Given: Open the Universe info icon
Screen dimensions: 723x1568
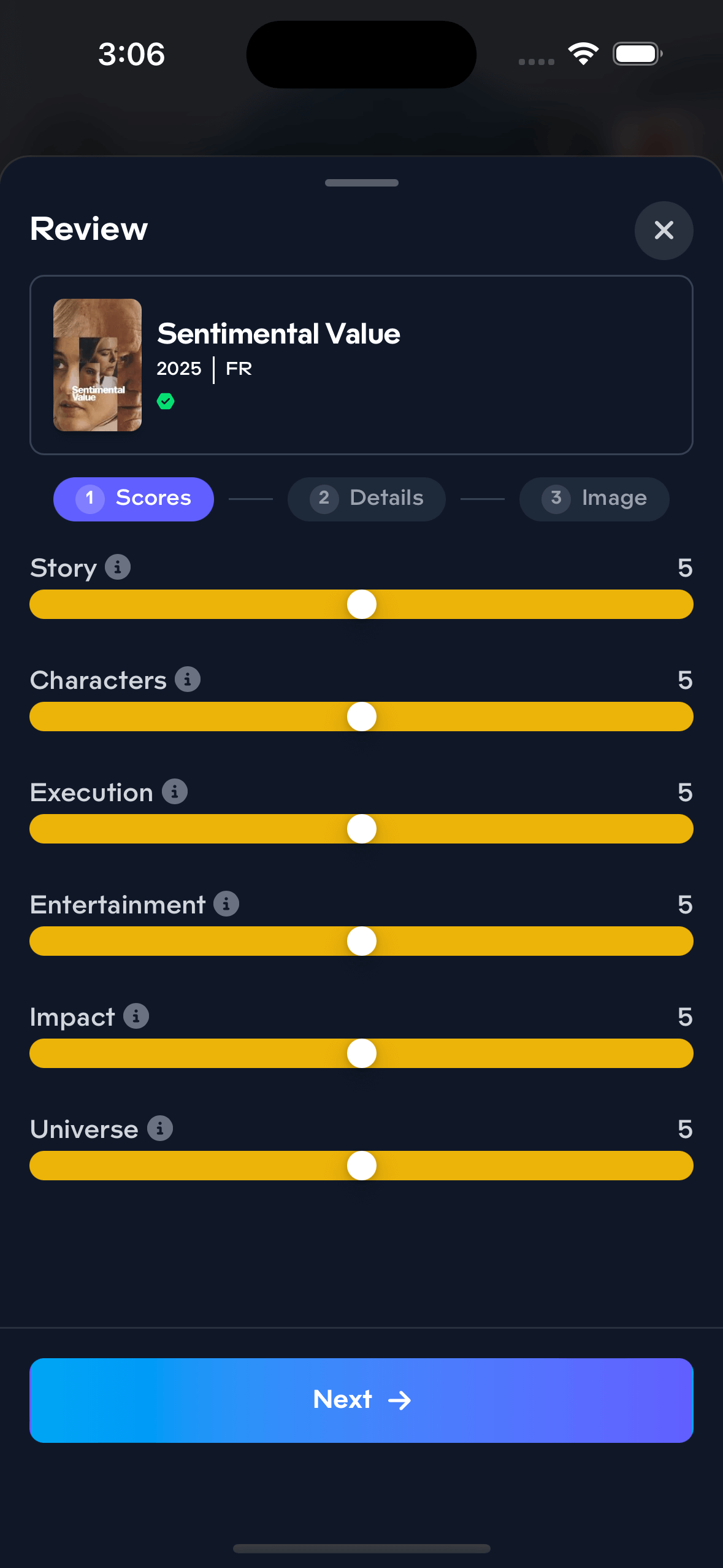Looking at the screenshot, I should coord(160,1128).
